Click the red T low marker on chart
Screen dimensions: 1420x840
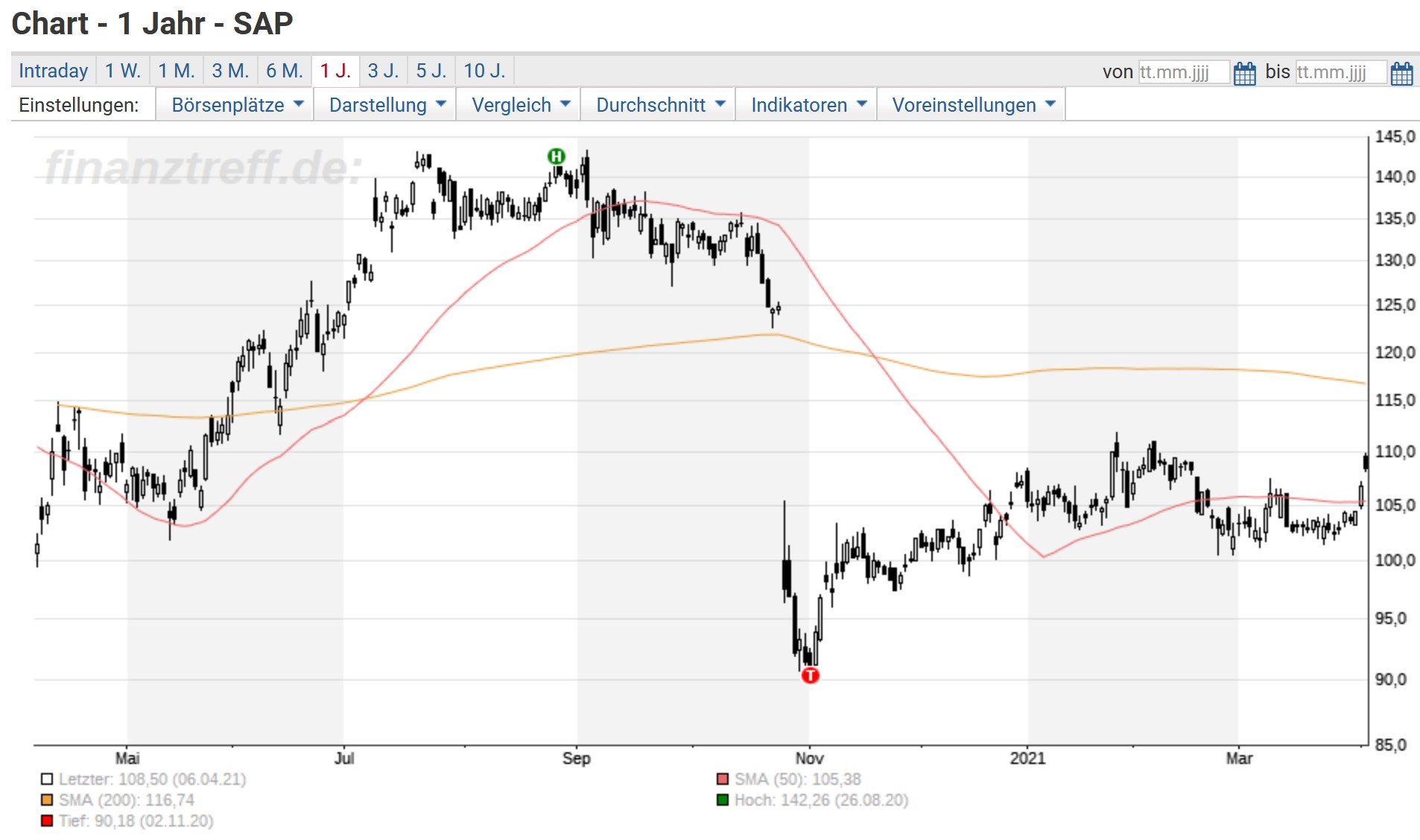810,675
